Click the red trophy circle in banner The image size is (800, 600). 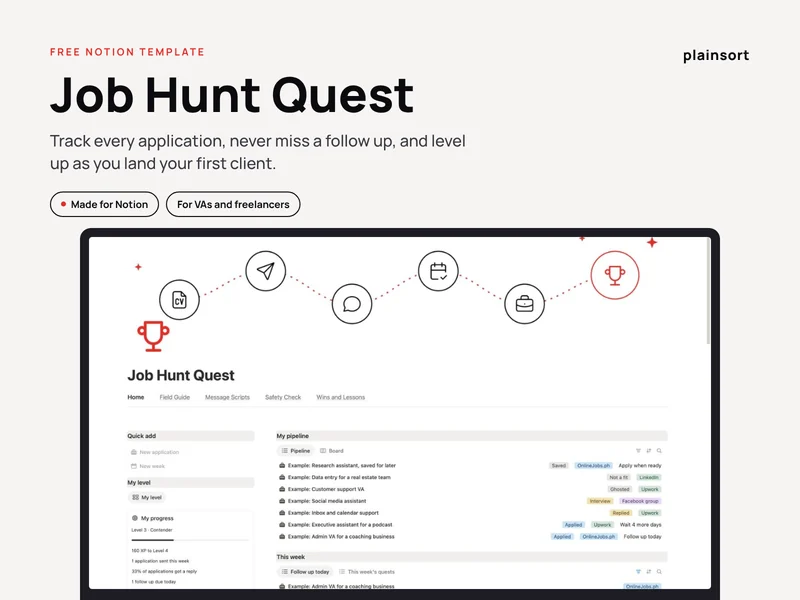[615, 275]
